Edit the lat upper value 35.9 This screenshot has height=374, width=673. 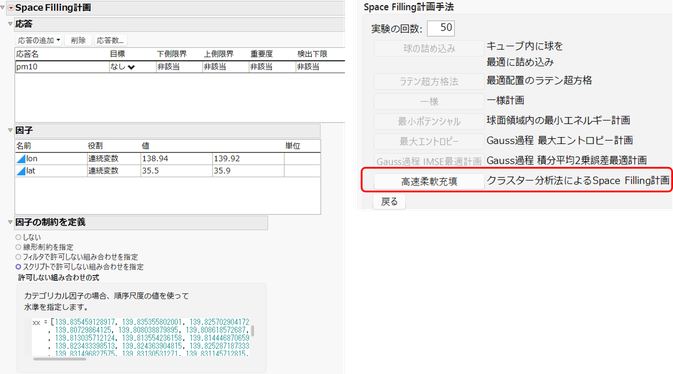pos(248,171)
